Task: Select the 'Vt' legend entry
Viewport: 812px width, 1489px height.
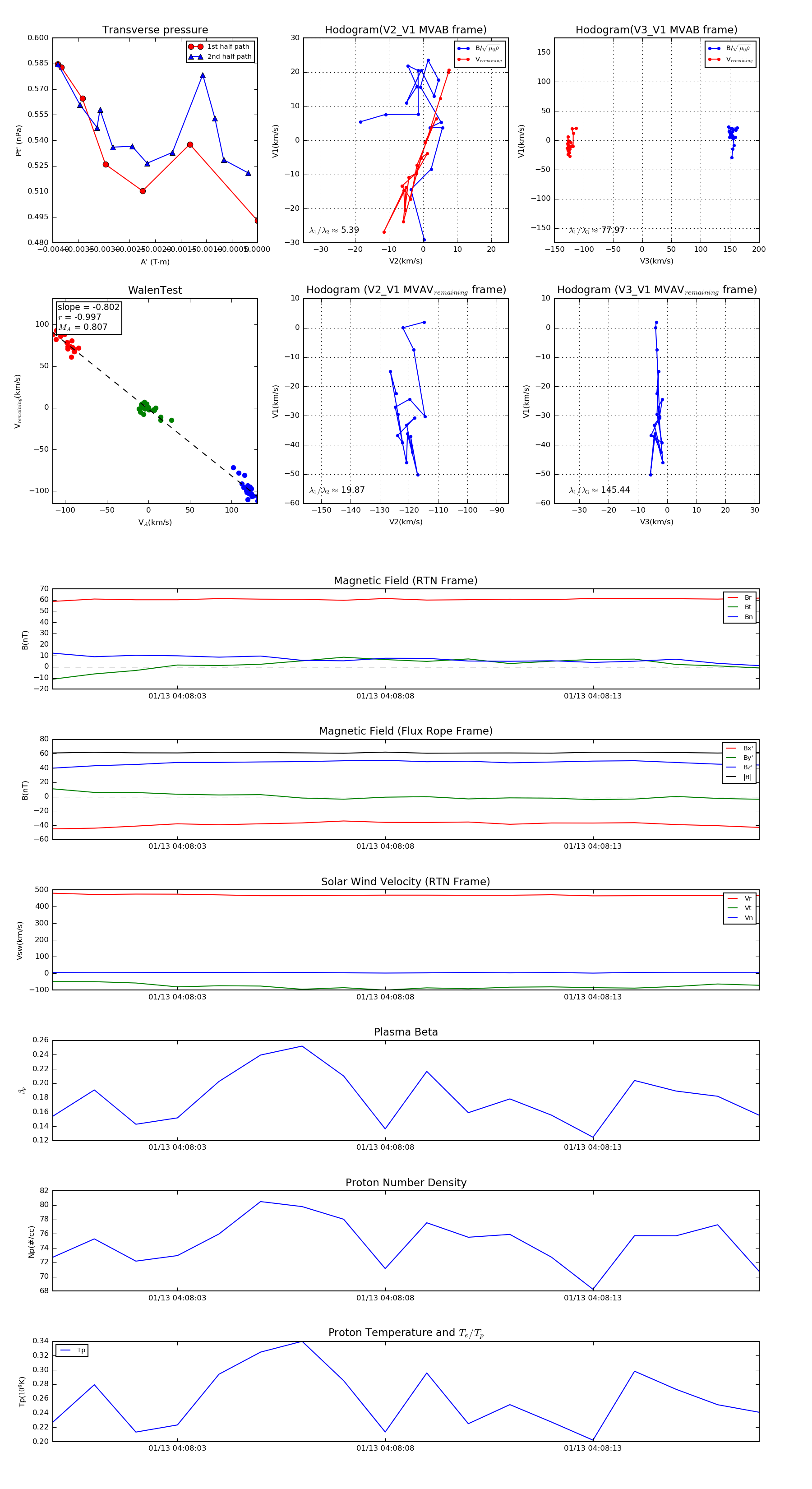Action: coord(740,908)
